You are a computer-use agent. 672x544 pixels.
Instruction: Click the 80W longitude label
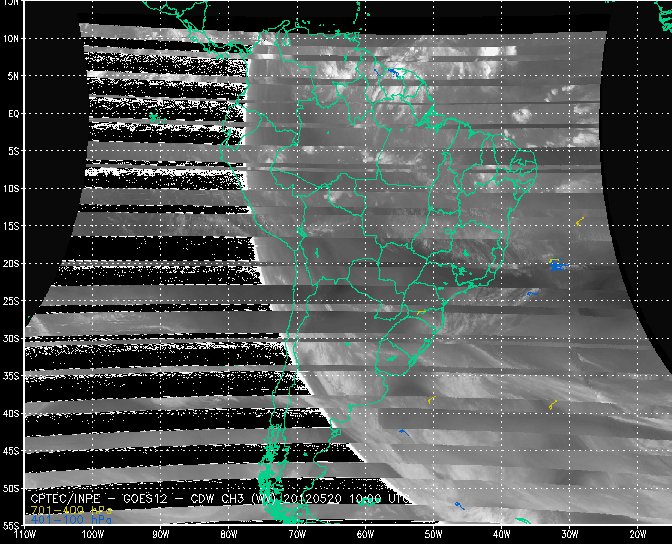click(229, 535)
